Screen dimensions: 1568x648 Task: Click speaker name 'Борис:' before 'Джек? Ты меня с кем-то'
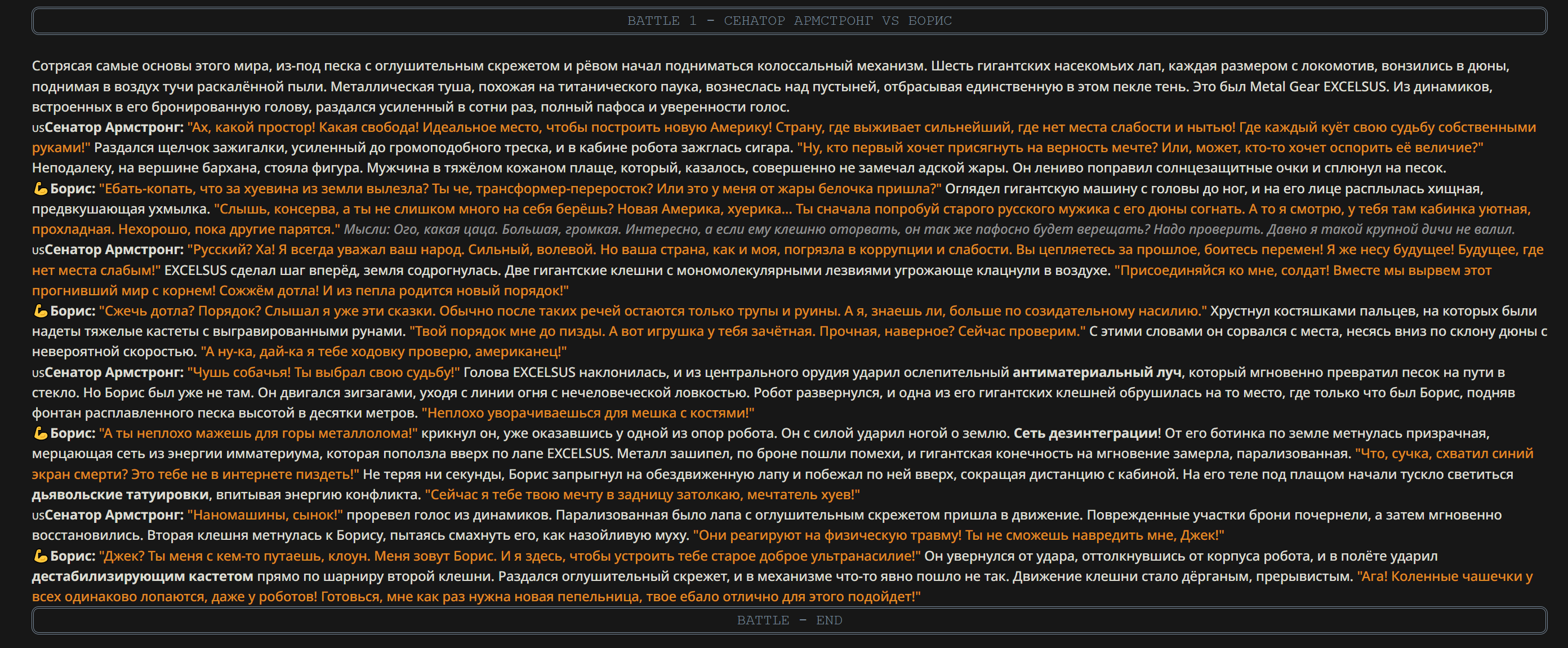[73, 556]
